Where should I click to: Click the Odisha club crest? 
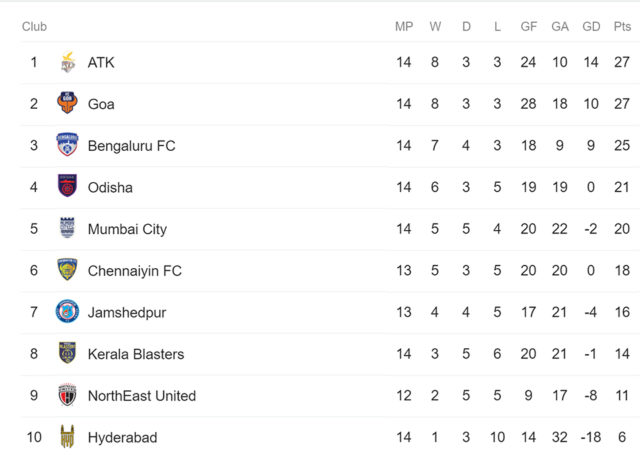(x=67, y=186)
